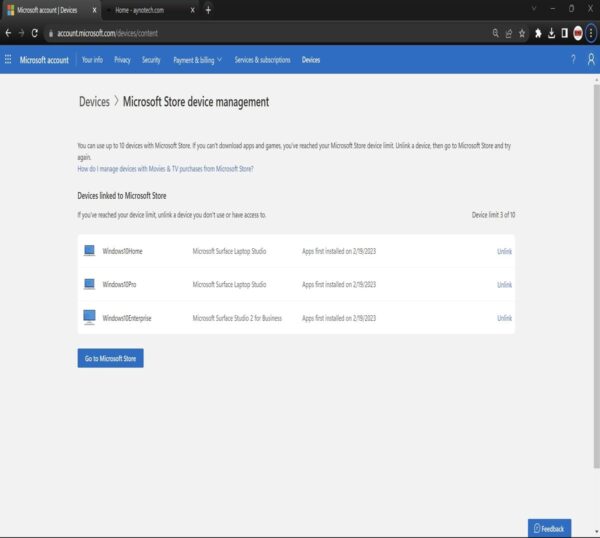The height and width of the screenshot is (538, 600).
Task: Open the Your info page
Action: click(x=92, y=60)
